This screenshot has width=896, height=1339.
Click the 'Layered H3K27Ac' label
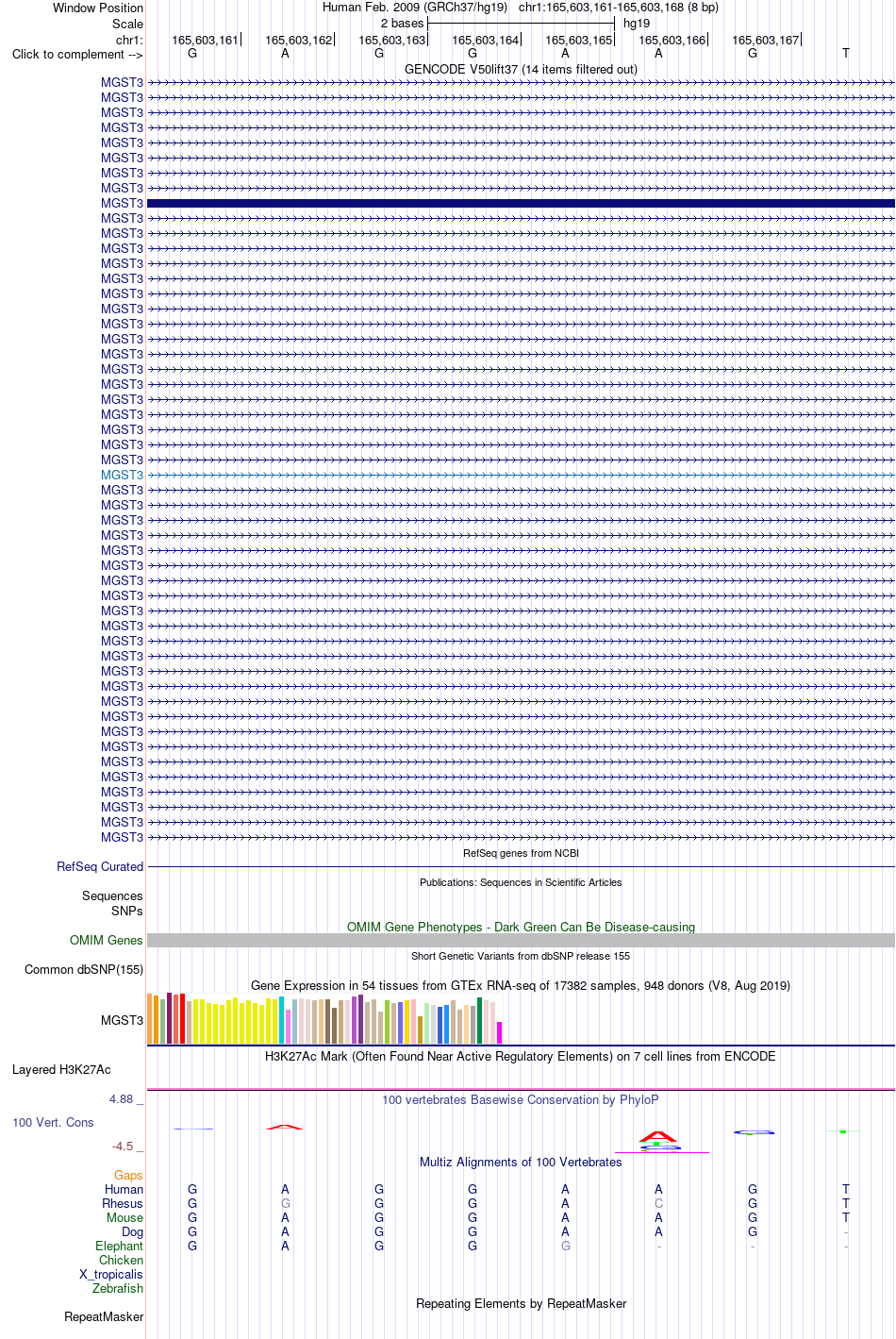pos(61,1069)
